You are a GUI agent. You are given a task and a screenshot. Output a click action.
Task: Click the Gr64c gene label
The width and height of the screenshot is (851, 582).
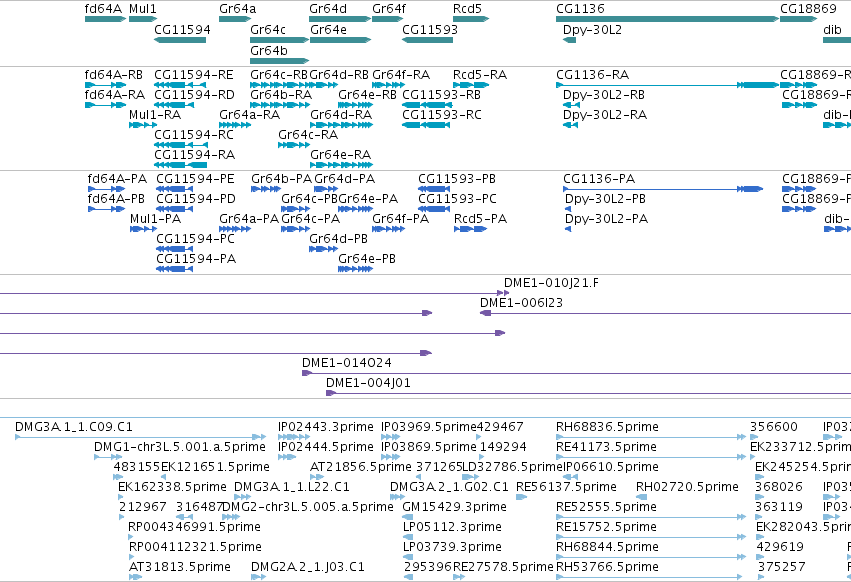pos(268,30)
